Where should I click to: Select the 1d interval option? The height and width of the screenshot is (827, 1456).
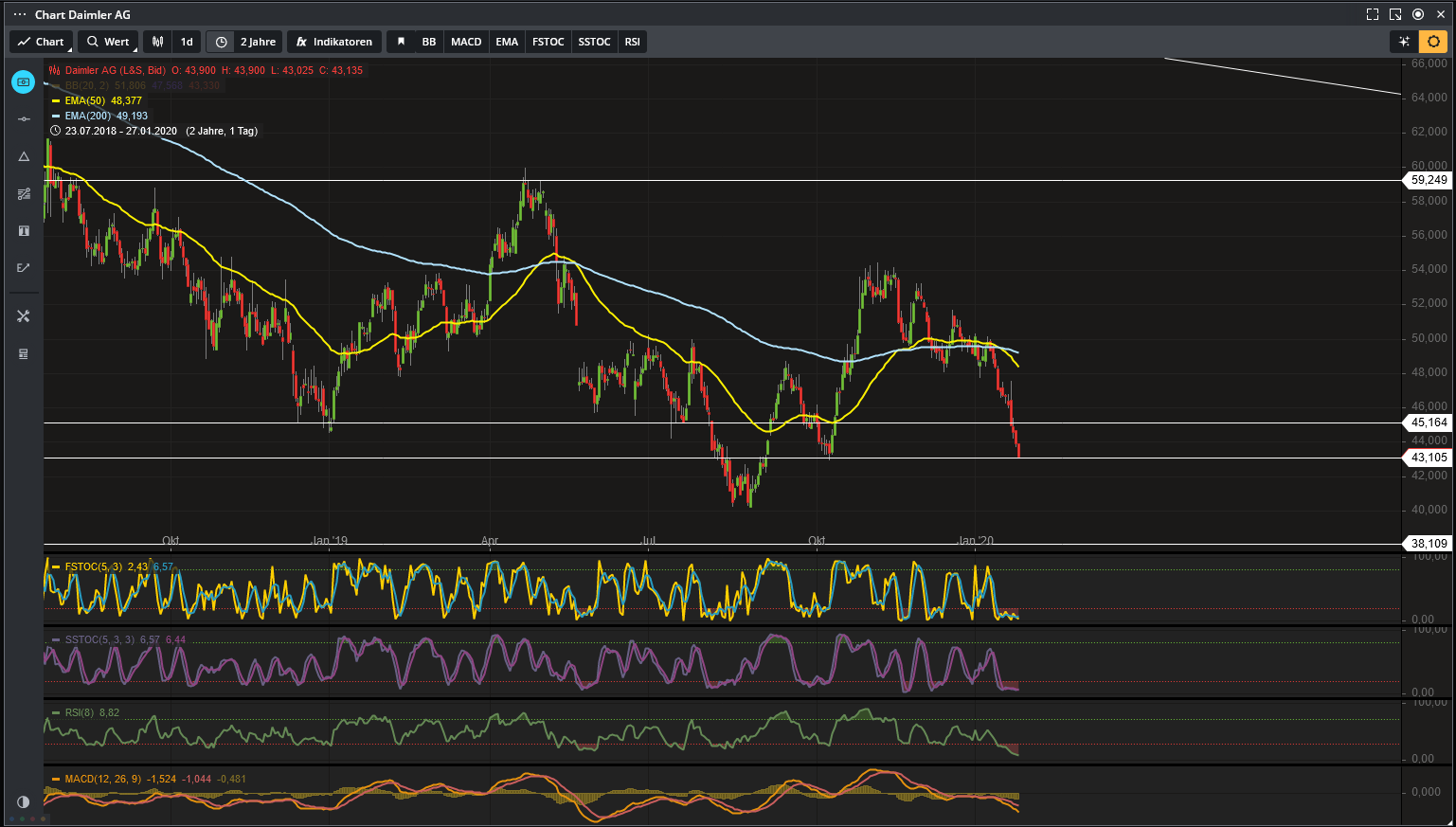tap(187, 42)
